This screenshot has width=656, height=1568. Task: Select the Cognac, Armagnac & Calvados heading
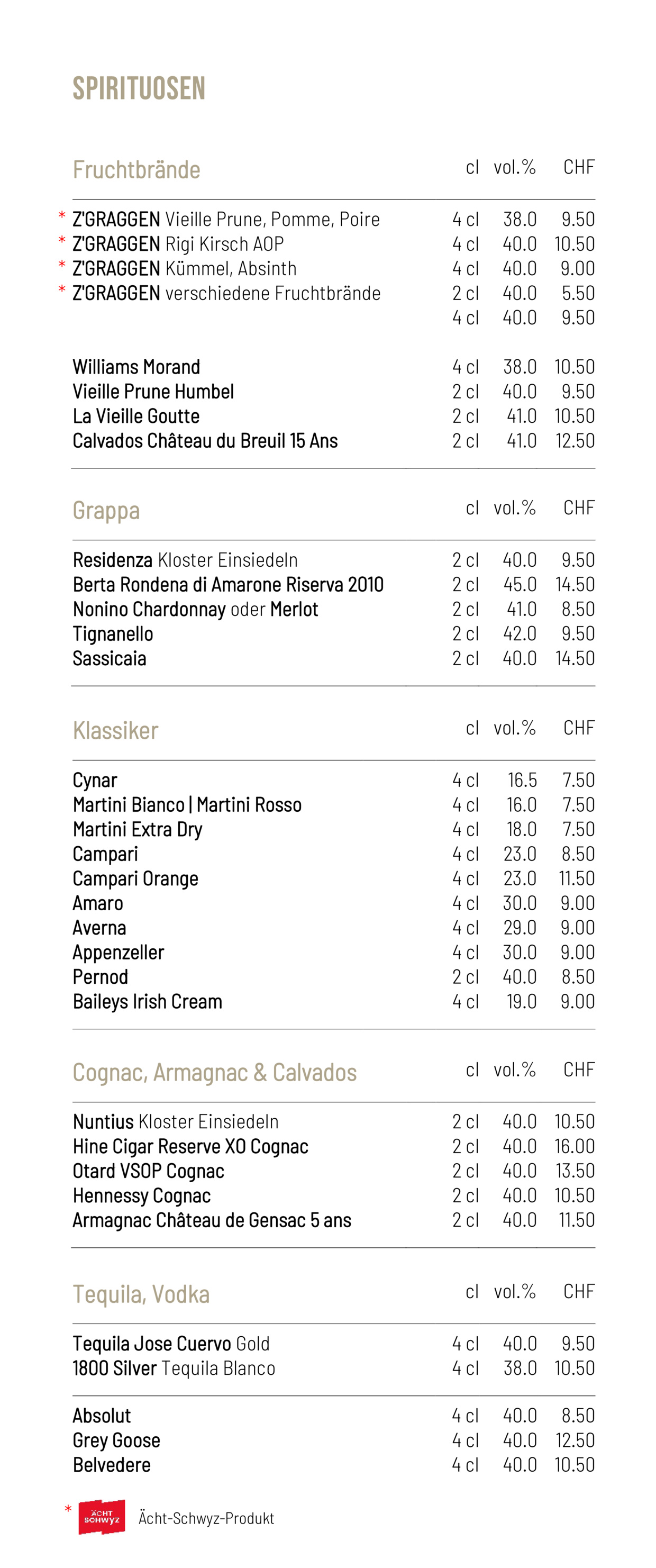pyautogui.click(x=215, y=1073)
